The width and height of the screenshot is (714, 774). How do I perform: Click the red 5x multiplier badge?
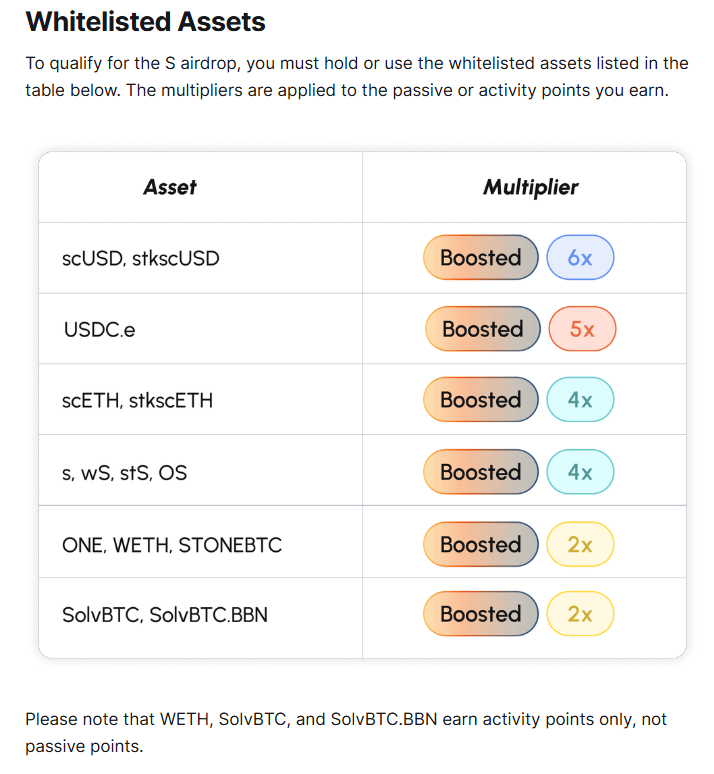[x=582, y=329]
